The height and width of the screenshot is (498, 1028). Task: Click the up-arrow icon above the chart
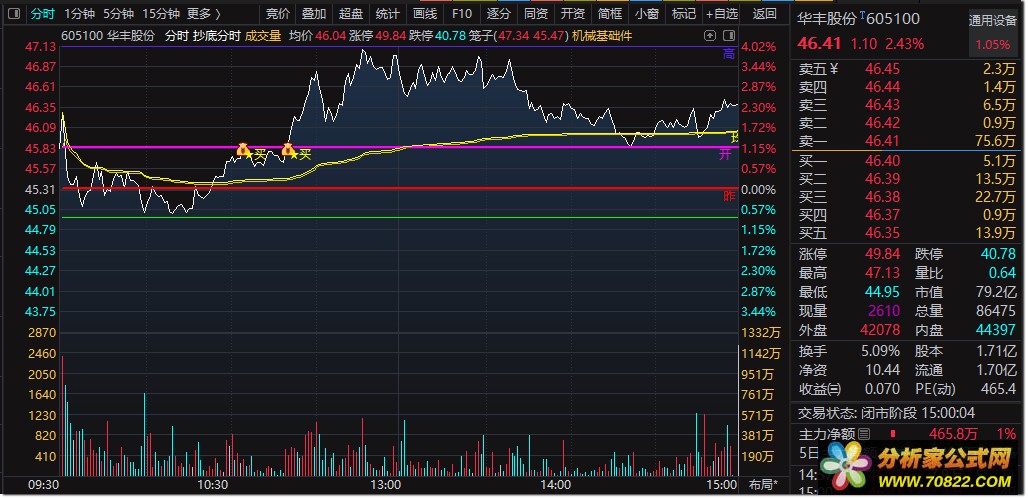(x=710, y=36)
